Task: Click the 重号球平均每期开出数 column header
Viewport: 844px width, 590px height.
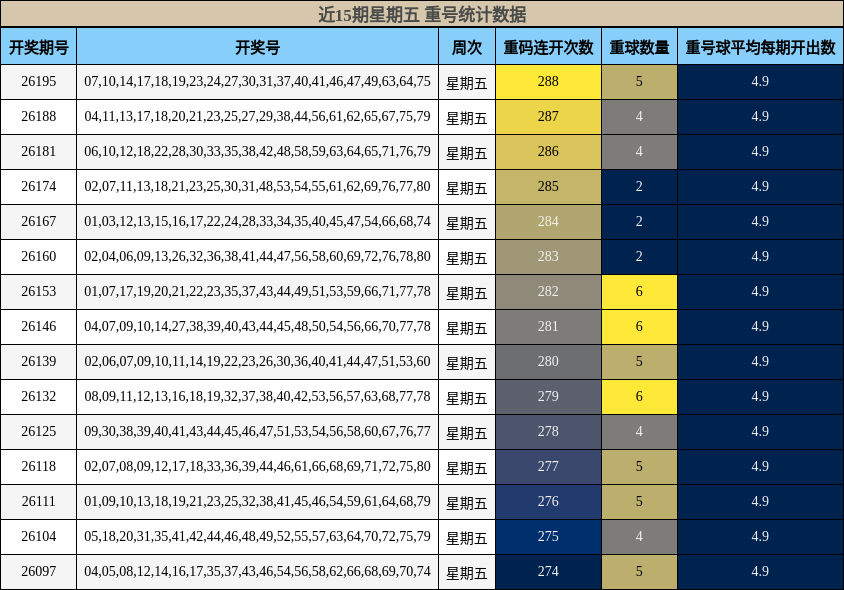Action: pyautogui.click(x=760, y=47)
